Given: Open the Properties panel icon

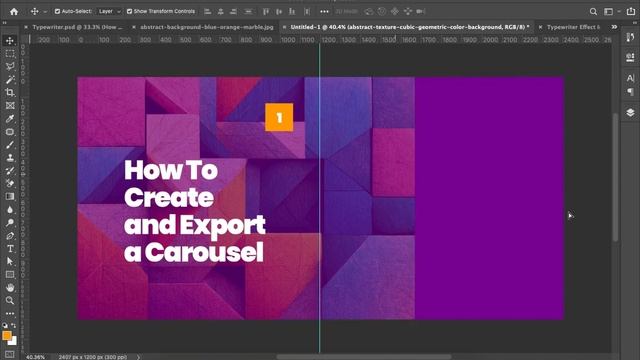Looking at the screenshot, I should click(630, 57).
